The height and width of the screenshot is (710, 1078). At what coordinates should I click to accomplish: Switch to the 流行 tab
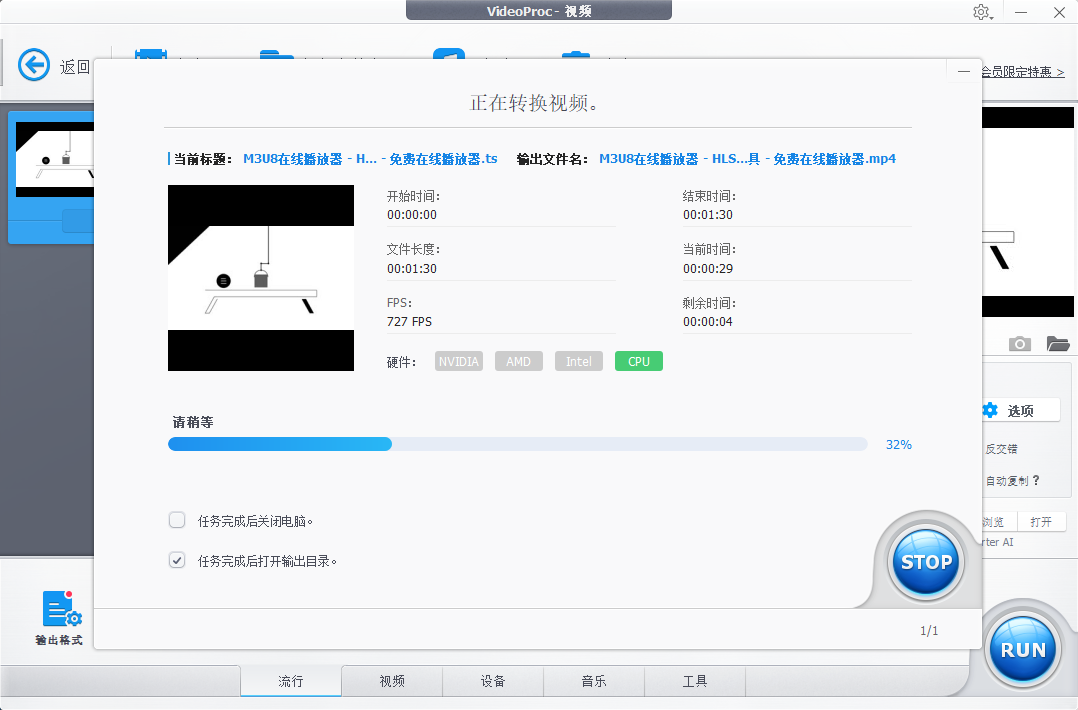(291, 681)
